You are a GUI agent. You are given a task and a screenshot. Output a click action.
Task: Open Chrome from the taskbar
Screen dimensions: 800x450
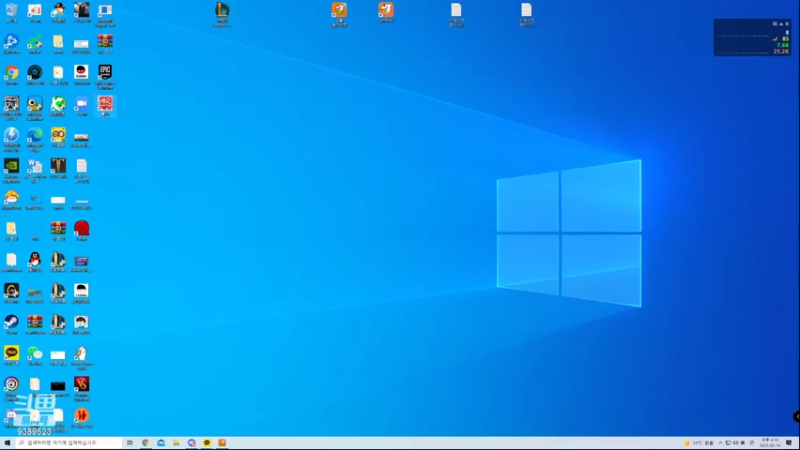pos(145,443)
